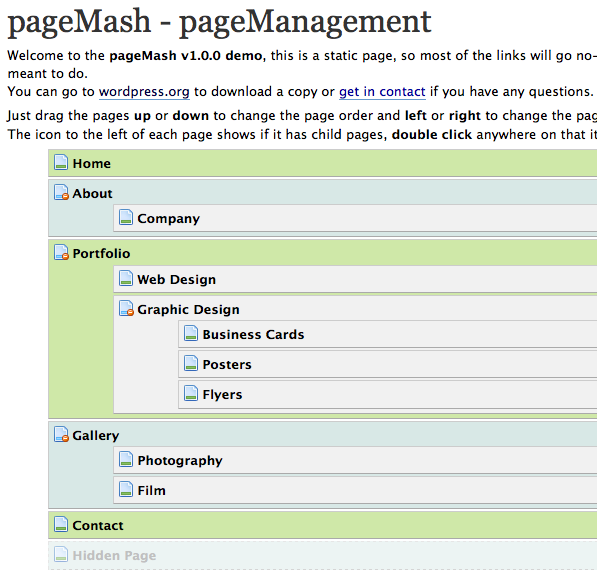This screenshot has height=583, width=597.
Task: Click the Film page icon
Action: 126,489
